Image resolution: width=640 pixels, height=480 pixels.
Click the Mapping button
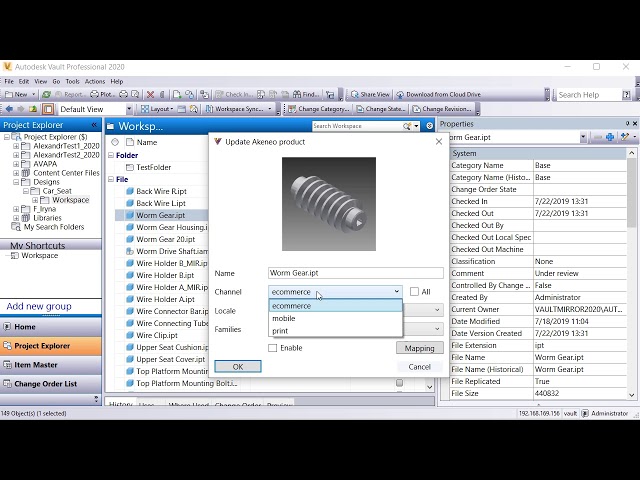click(420, 348)
